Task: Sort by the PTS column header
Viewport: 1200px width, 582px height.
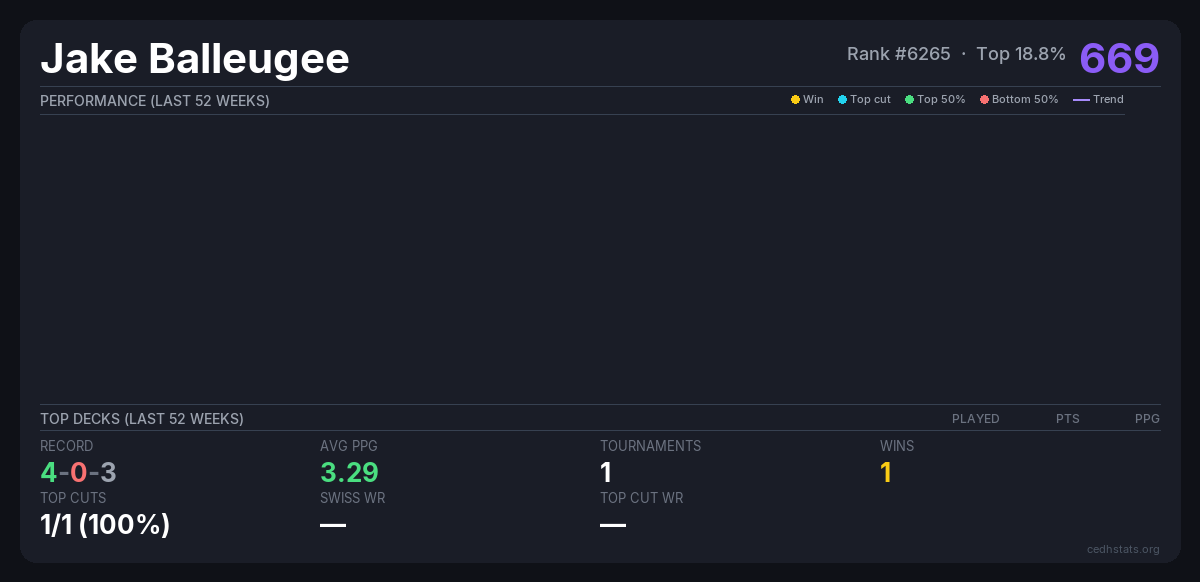Action: pos(1067,419)
